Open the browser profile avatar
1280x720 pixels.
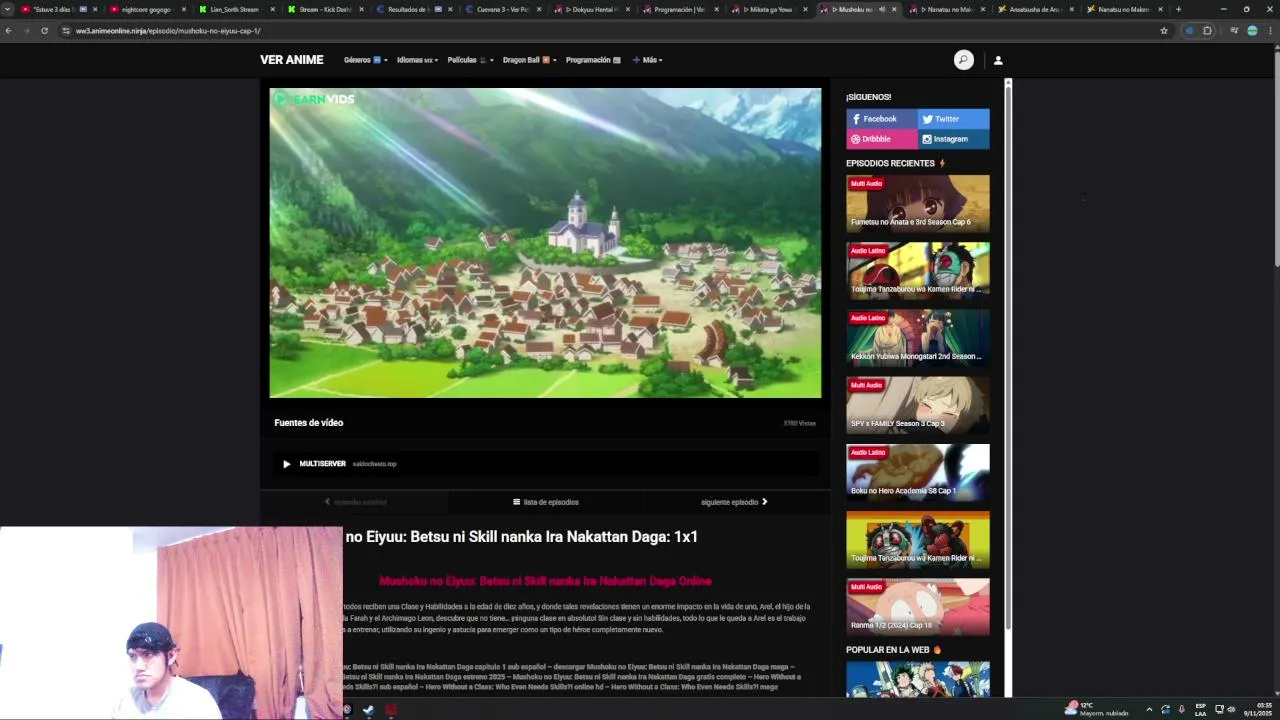tap(1252, 31)
